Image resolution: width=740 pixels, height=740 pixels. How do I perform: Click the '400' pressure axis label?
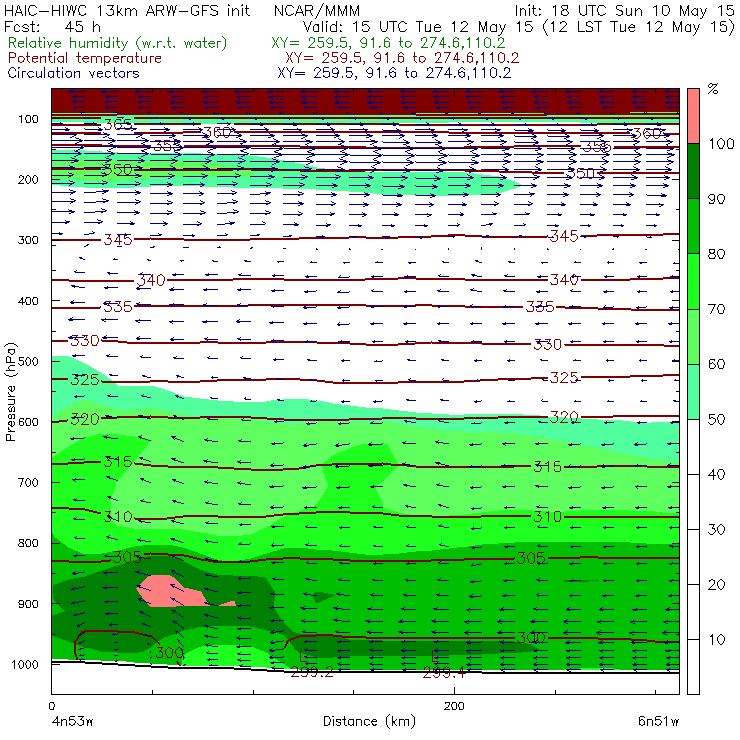click(28, 301)
